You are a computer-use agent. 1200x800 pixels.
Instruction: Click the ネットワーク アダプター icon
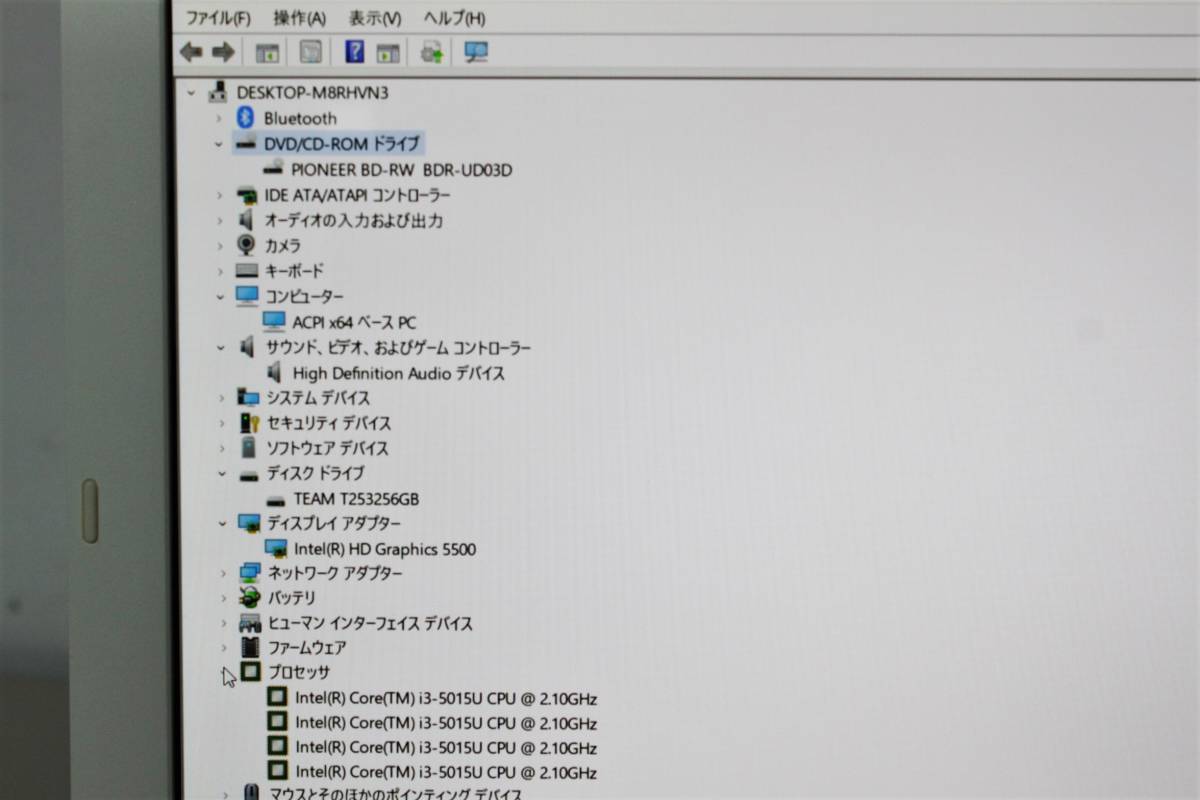point(250,573)
